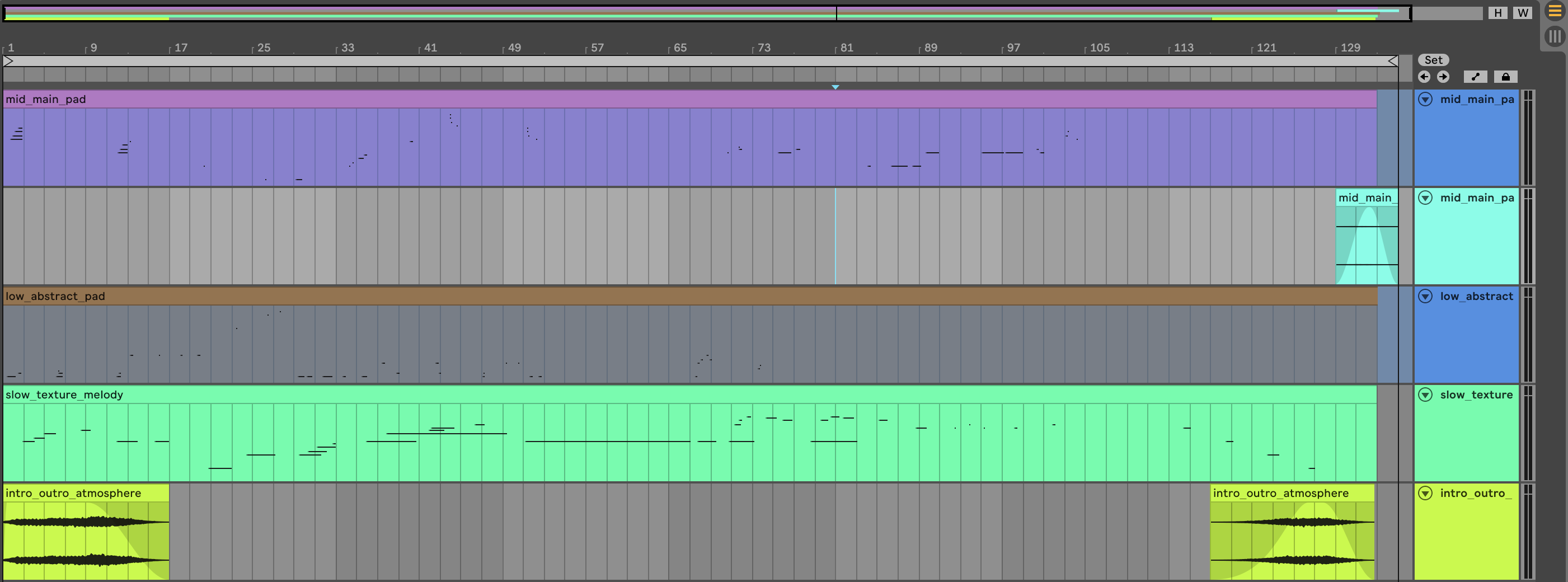Image resolution: width=1568 pixels, height=582 pixels.
Task: Click the arrangement overview bar
Action: pos(707,13)
